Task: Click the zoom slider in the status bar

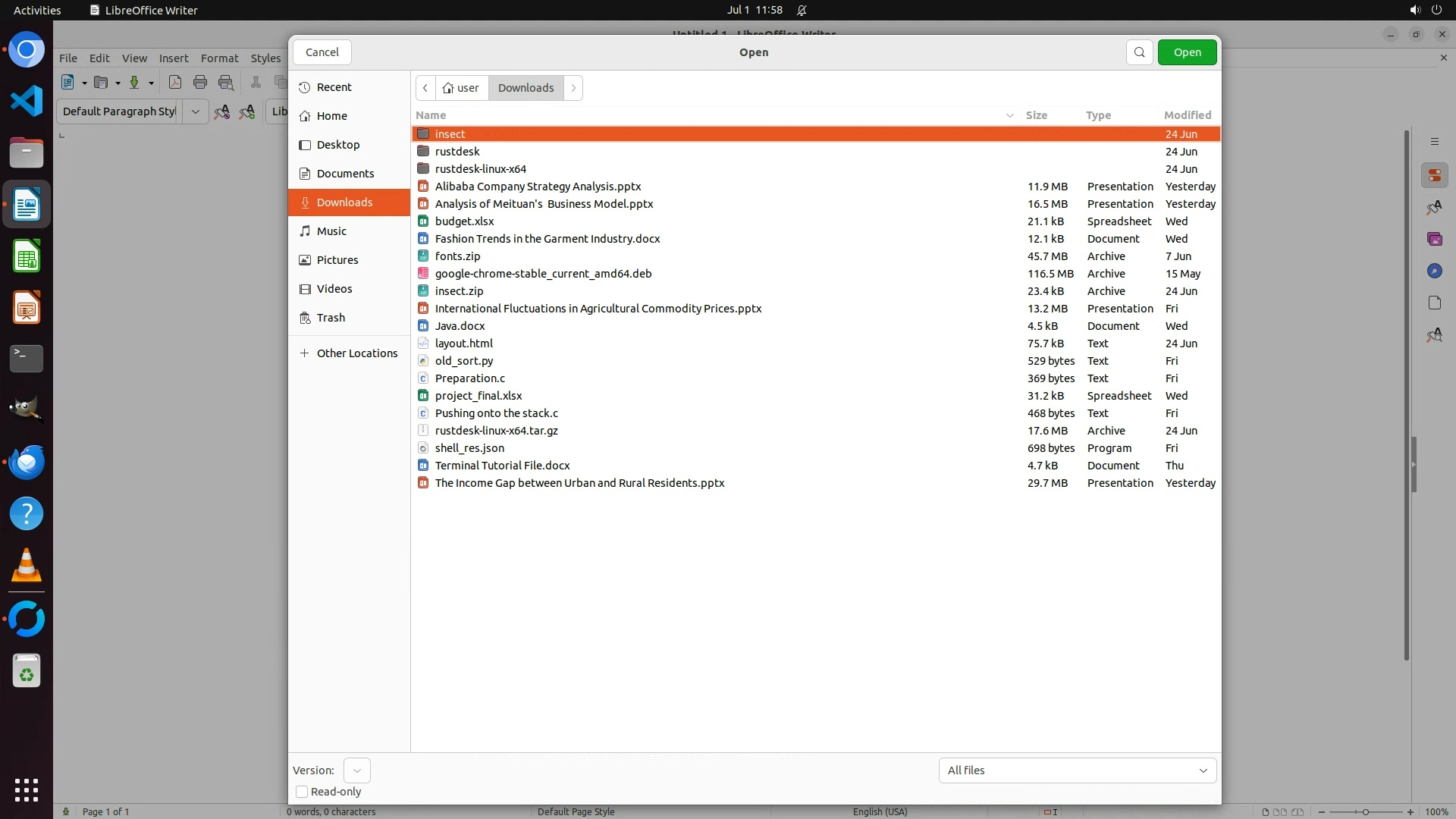Action: click(1365, 811)
